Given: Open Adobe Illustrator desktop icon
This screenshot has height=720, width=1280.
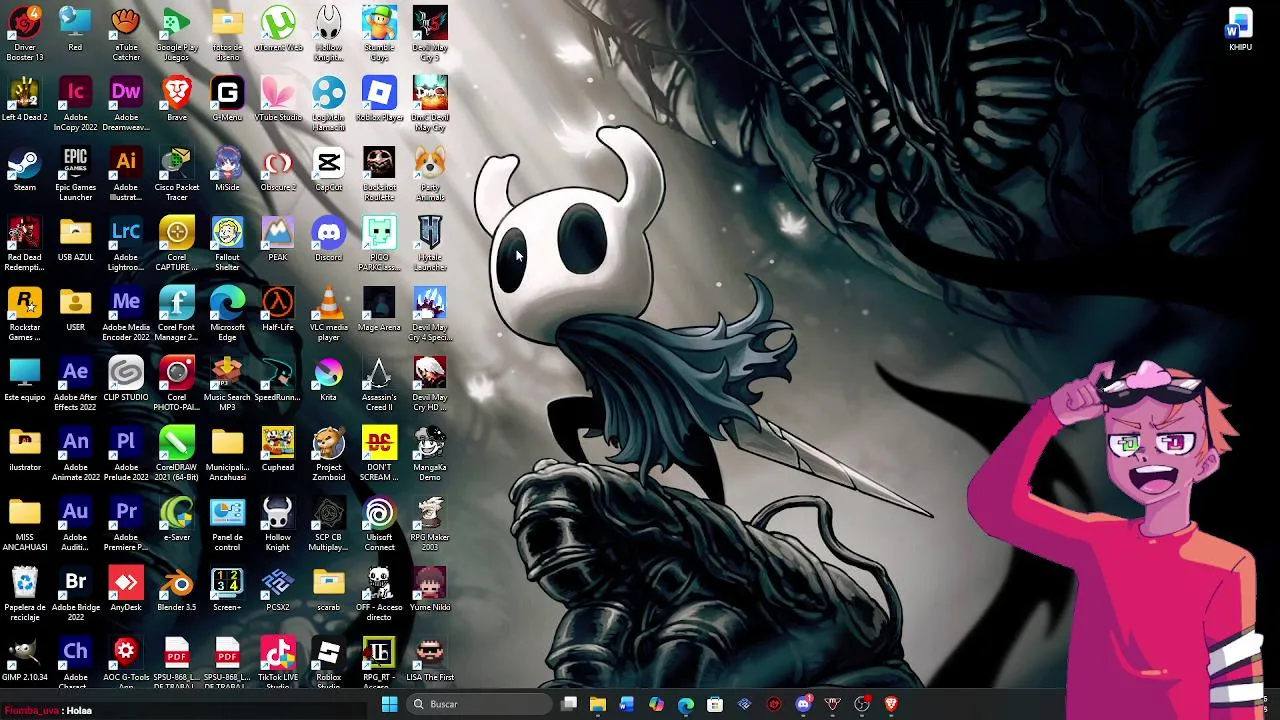Looking at the screenshot, I should click(x=126, y=174).
